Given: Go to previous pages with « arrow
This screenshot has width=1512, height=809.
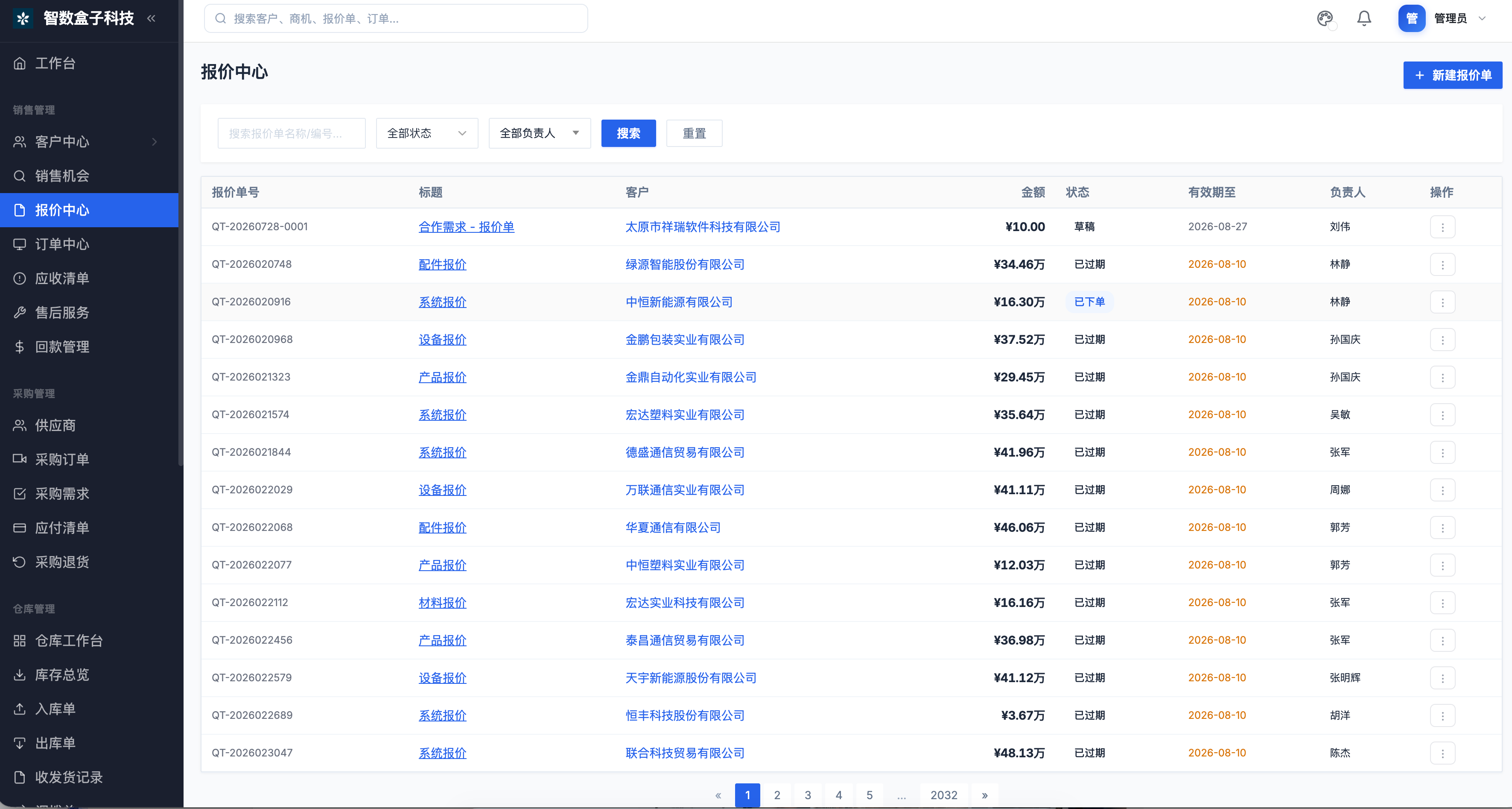Looking at the screenshot, I should tap(718, 795).
